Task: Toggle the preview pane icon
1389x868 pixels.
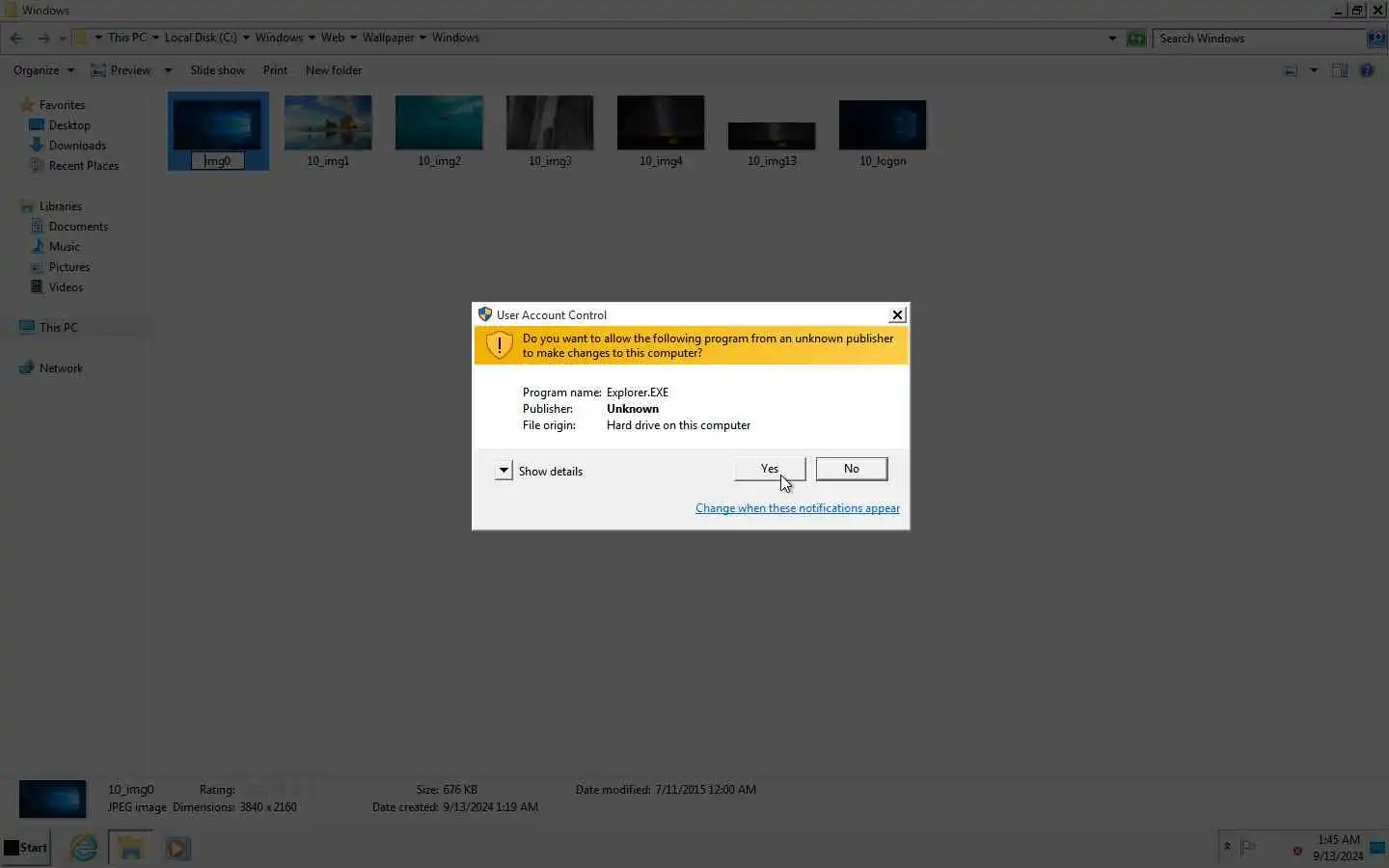Action: click(1340, 70)
